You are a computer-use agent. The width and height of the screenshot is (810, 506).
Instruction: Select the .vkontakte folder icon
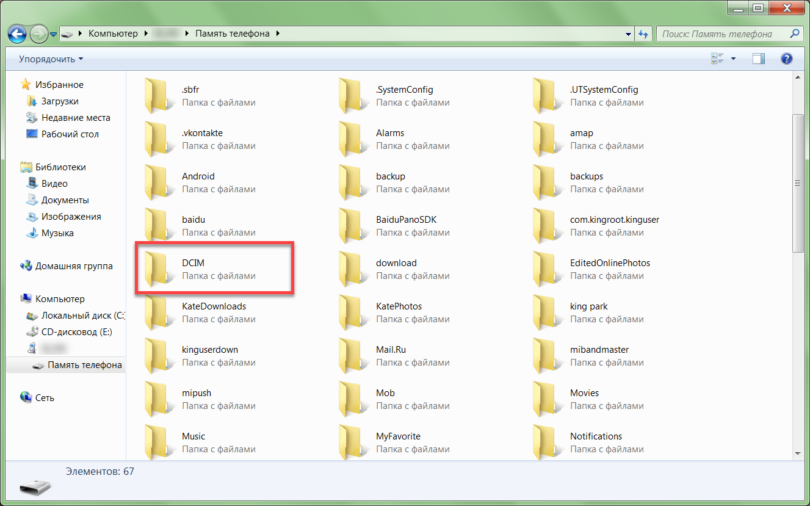pos(158,139)
